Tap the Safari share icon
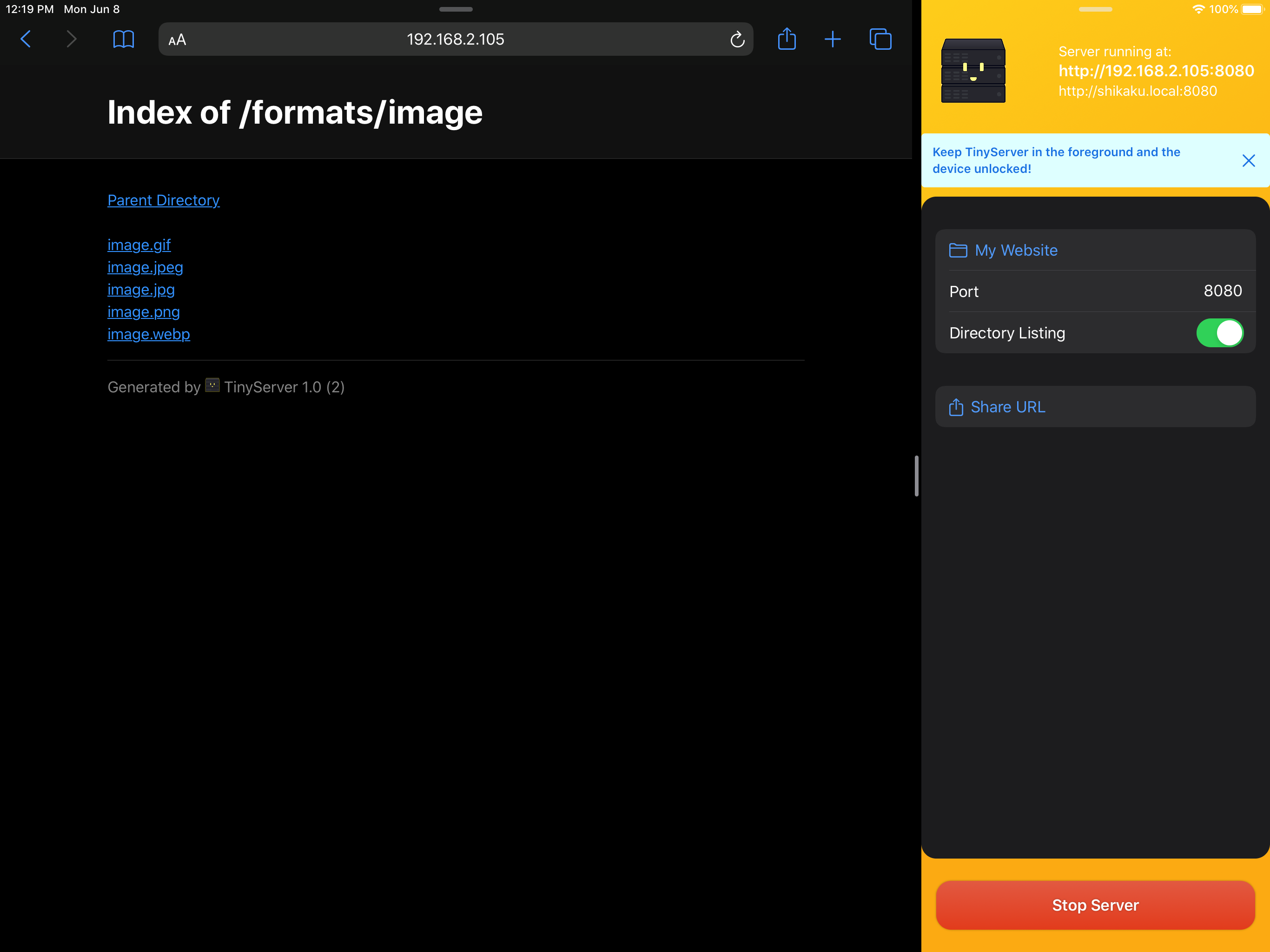This screenshot has height=952, width=1270. click(x=787, y=39)
